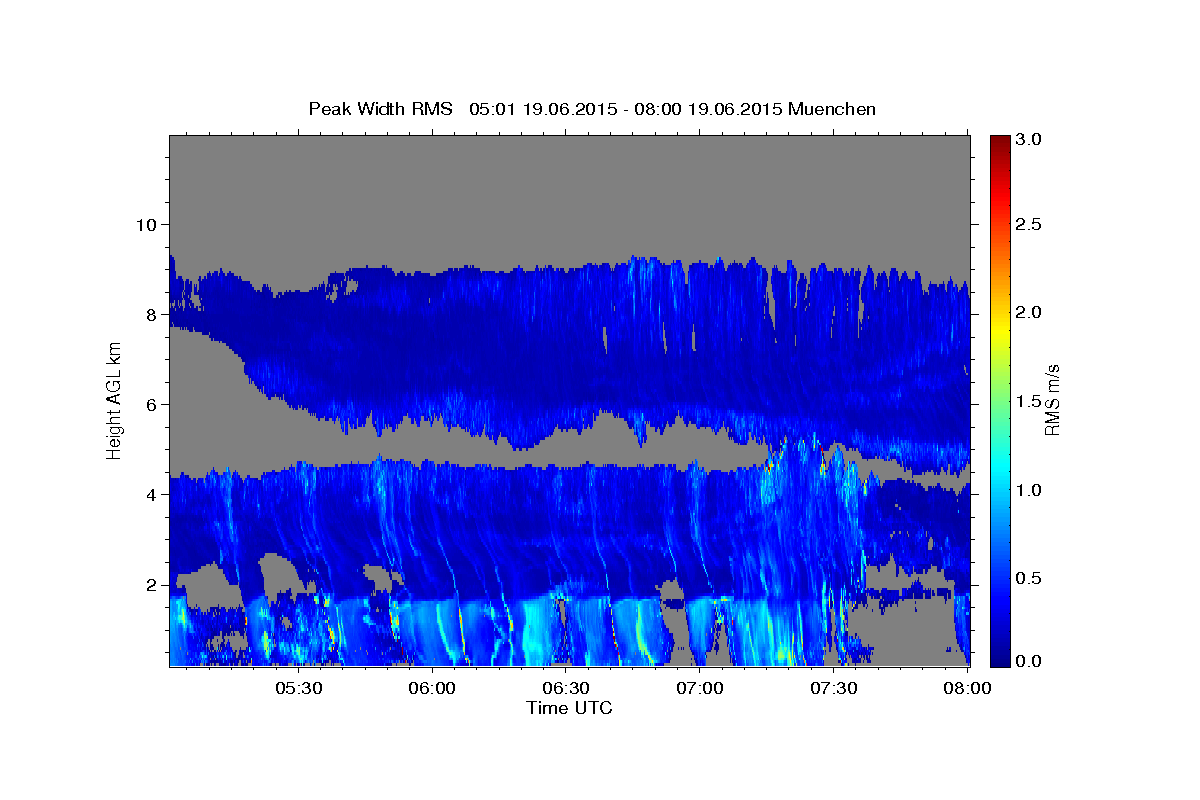Viewport: 1200px width, 800px height.
Task: Click the 06:00 time tick label
Action: tap(432, 688)
